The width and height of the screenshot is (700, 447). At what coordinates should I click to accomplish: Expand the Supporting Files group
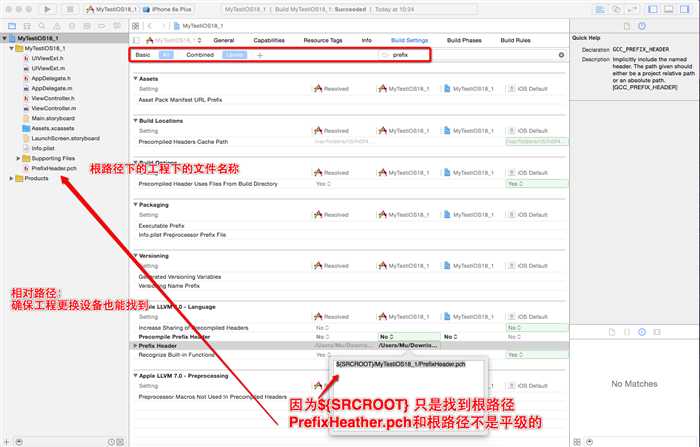point(18,158)
